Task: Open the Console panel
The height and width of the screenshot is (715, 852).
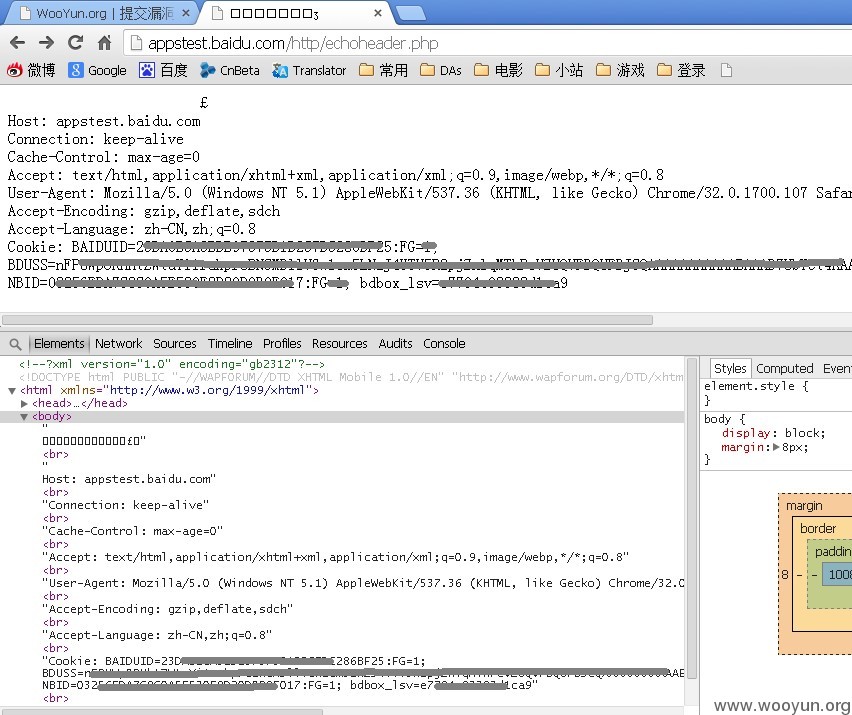Action: pyautogui.click(x=444, y=343)
